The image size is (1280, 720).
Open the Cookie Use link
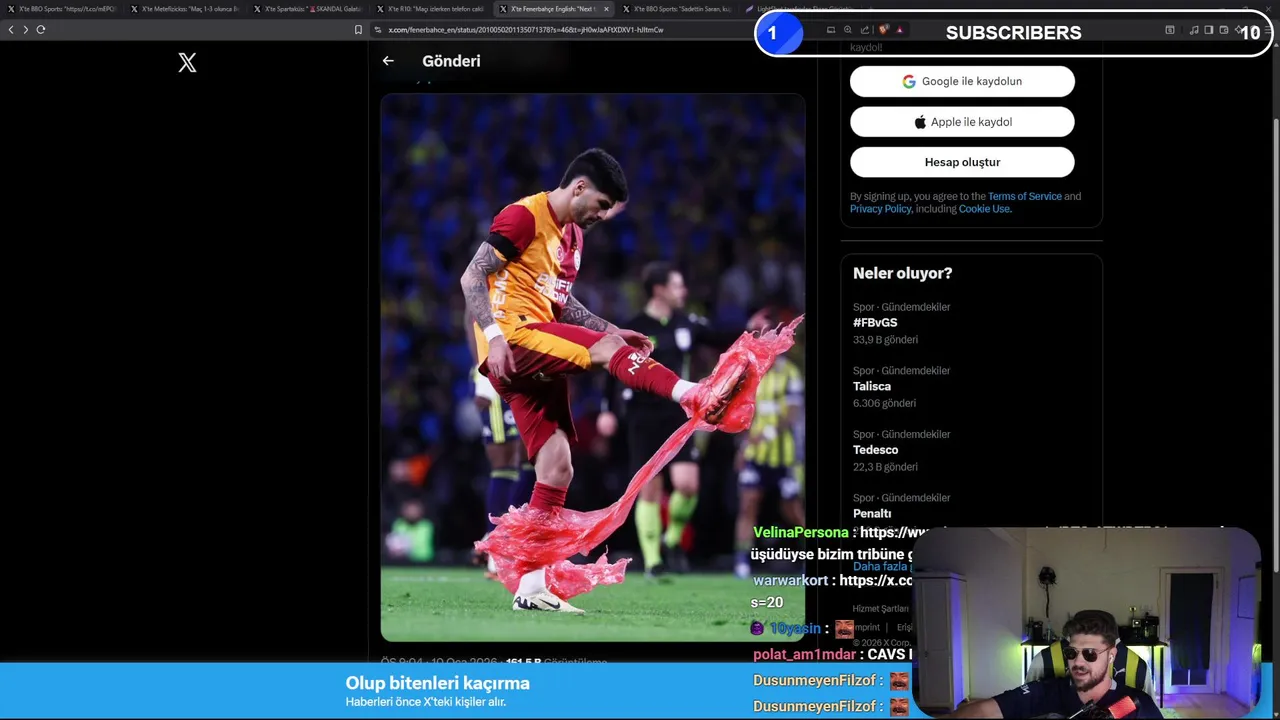coord(984,209)
